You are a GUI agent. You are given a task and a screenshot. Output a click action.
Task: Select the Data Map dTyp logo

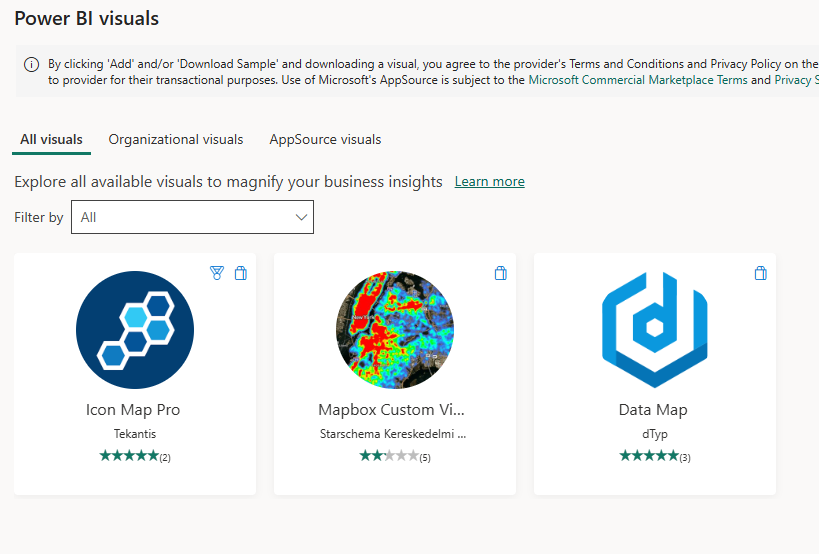tap(654, 330)
